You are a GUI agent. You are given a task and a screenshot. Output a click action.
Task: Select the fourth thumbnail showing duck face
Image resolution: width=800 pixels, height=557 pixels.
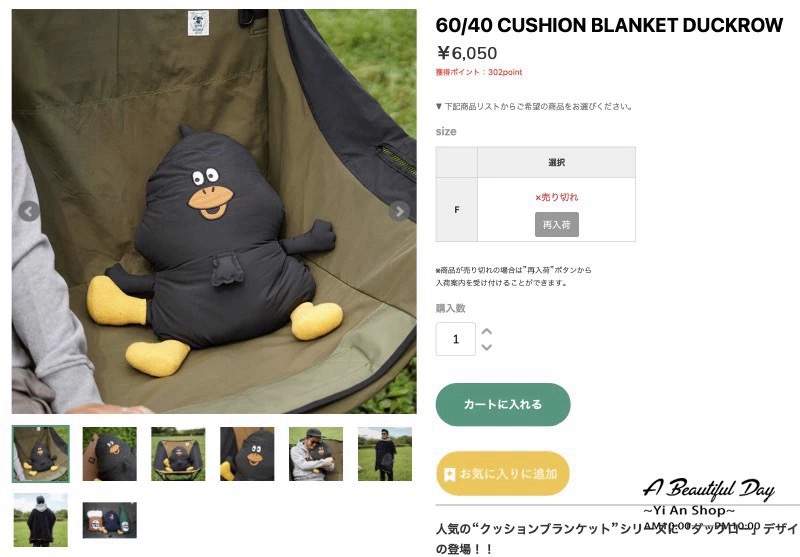[x=247, y=454]
